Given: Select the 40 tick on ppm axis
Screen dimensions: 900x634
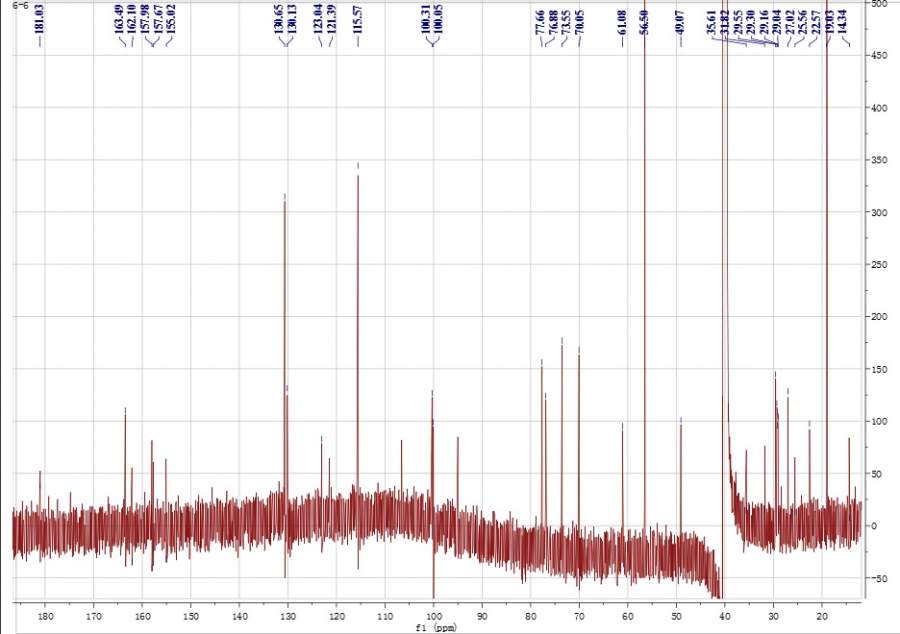Looking at the screenshot, I should 725,617.
